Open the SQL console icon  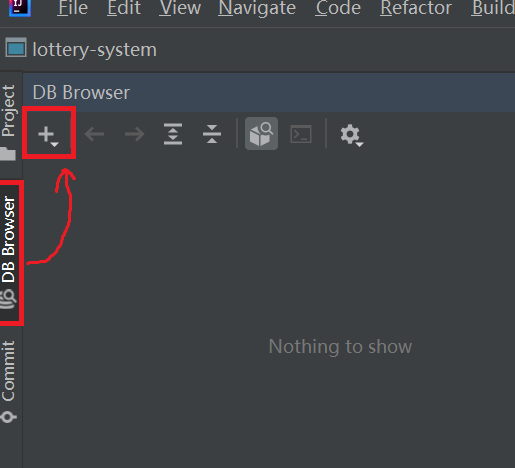(x=301, y=134)
